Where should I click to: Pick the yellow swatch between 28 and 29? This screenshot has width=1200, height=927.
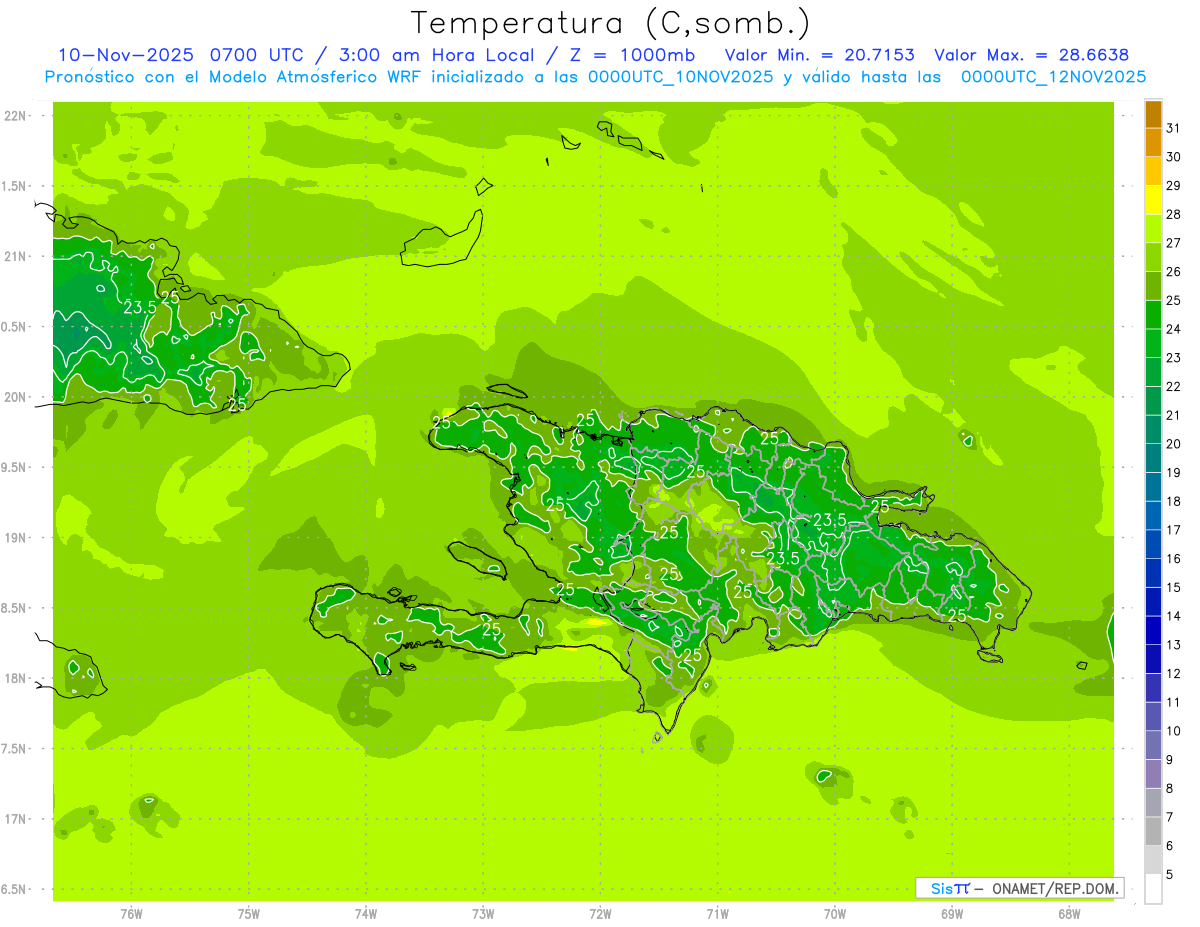[1153, 200]
